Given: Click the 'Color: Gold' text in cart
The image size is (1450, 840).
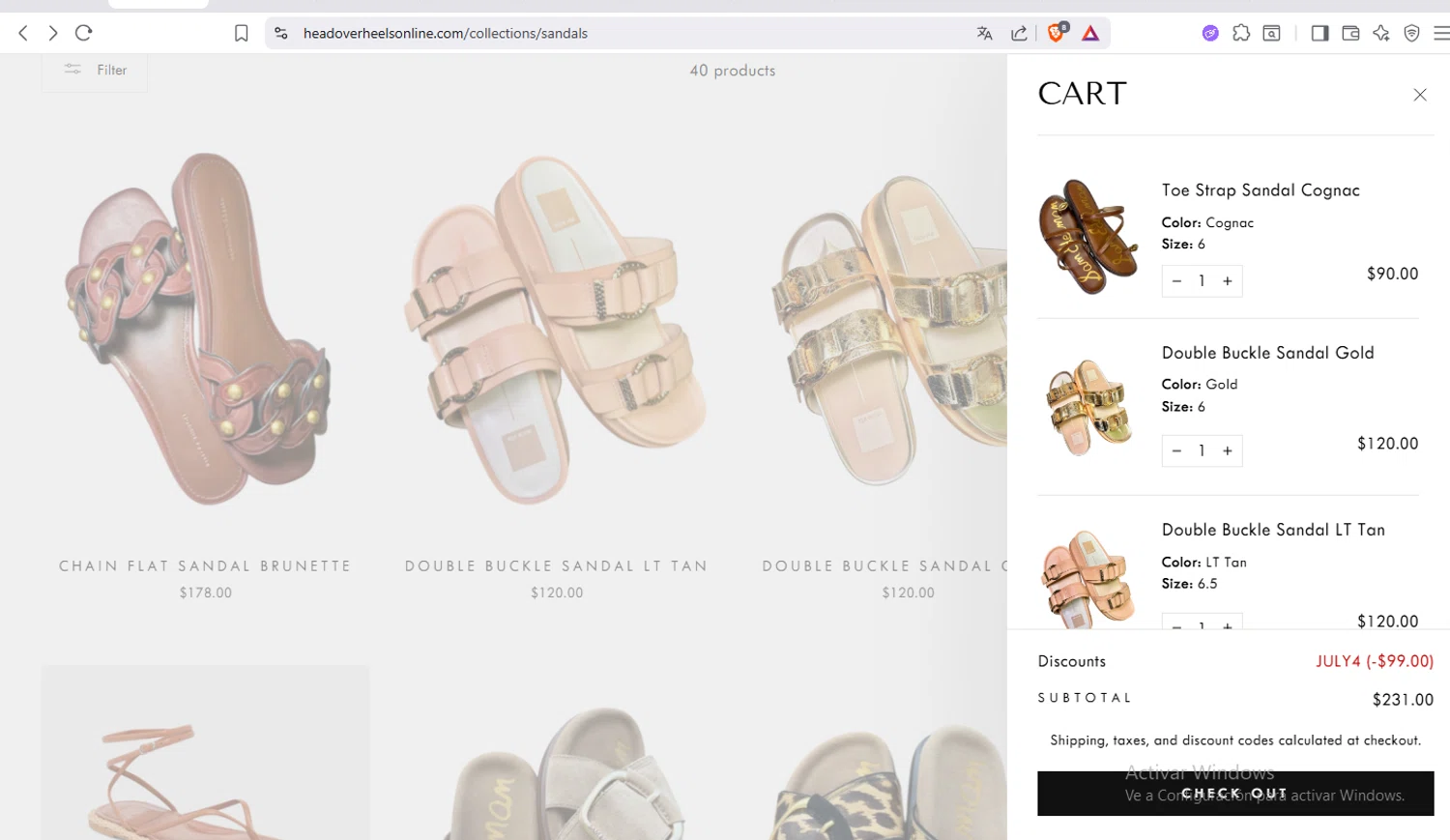Looking at the screenshot, I should (x=1200, y=384).
